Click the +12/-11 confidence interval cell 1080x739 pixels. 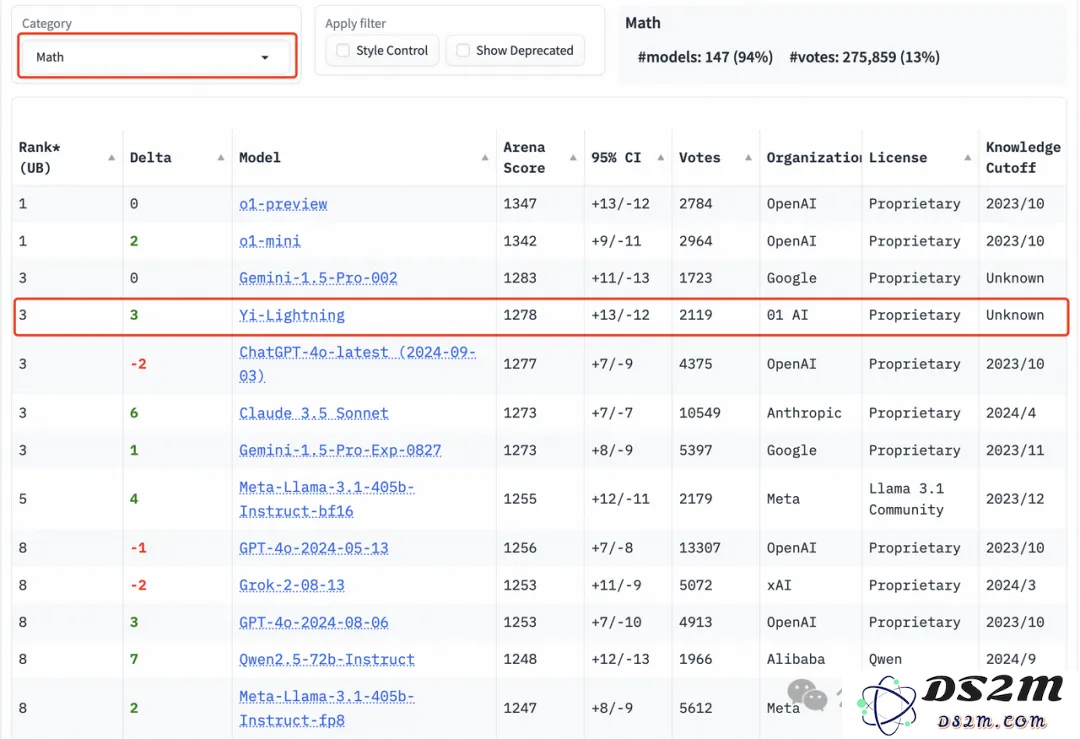click(620, 499)
